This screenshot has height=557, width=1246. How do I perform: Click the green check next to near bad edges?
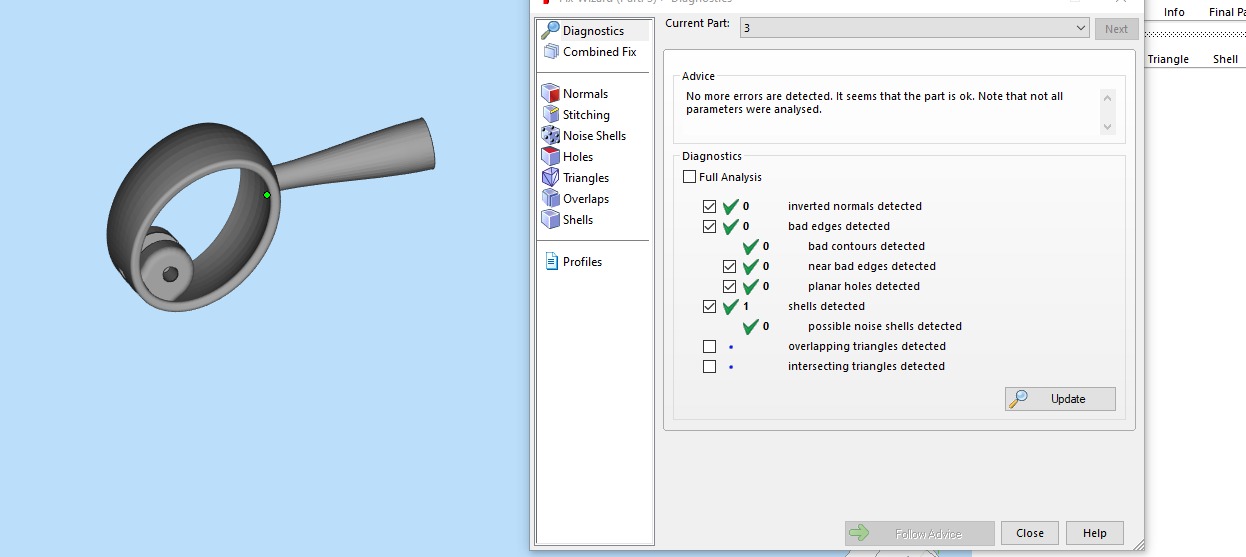751,266
